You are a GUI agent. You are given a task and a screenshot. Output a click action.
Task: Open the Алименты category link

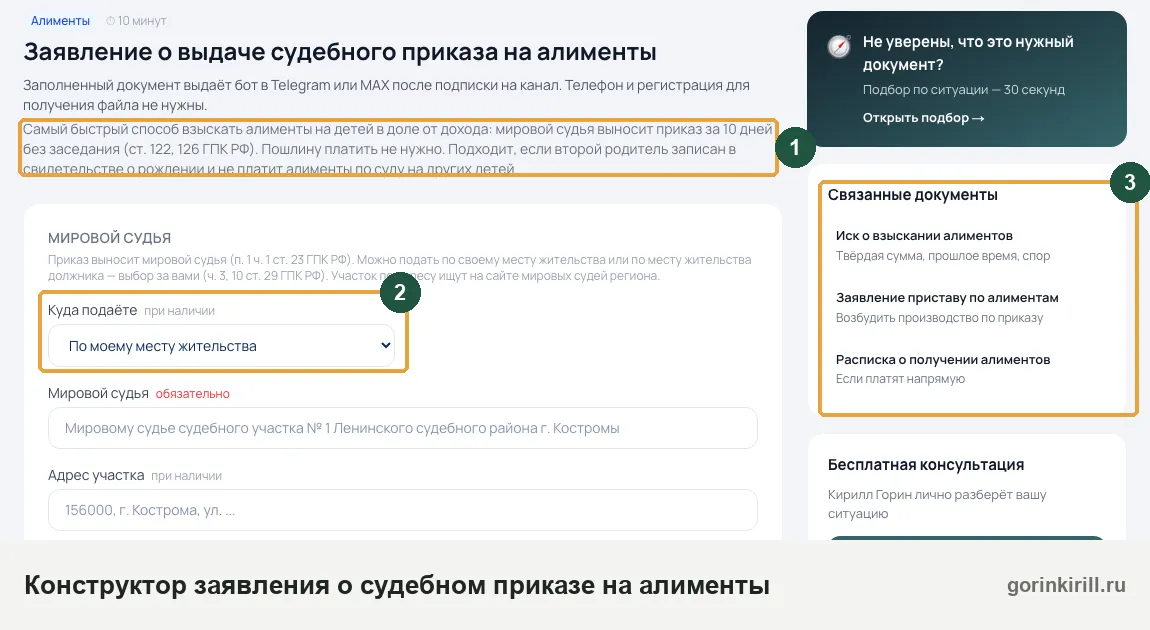[x=60, y=21]
